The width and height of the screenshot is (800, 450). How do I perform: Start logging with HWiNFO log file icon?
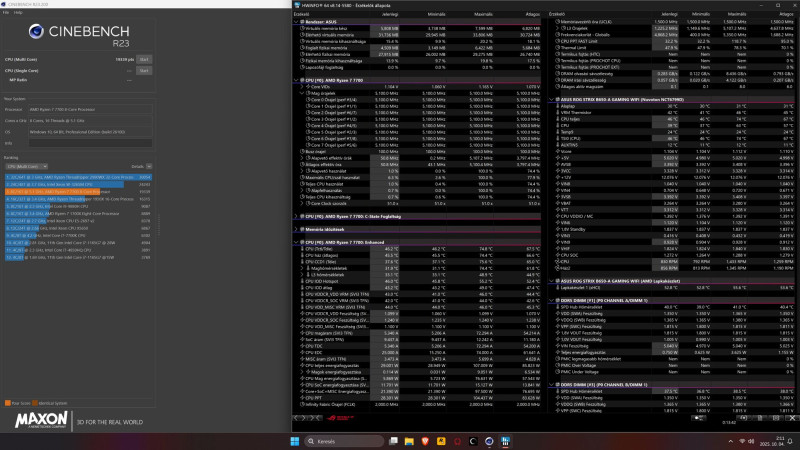(x=760, y=418)
